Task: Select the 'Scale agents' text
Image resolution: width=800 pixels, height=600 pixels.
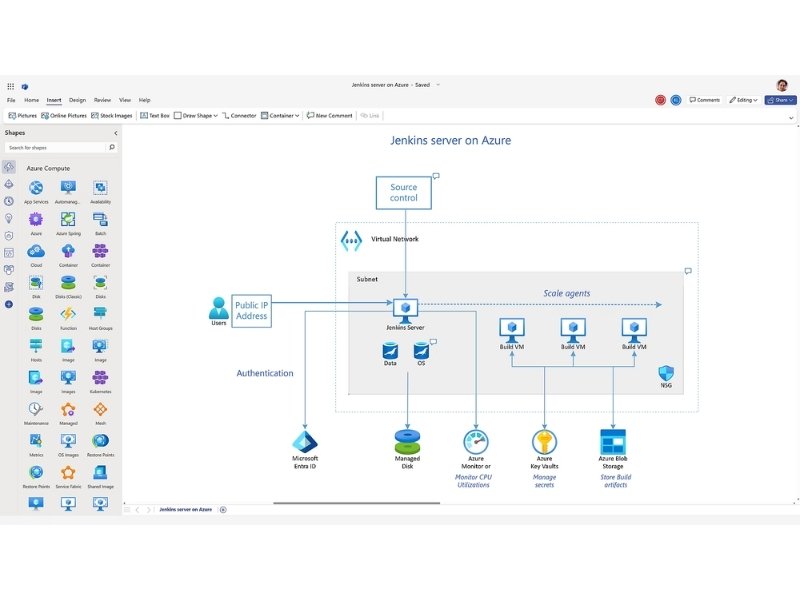Action: (566, 293)
